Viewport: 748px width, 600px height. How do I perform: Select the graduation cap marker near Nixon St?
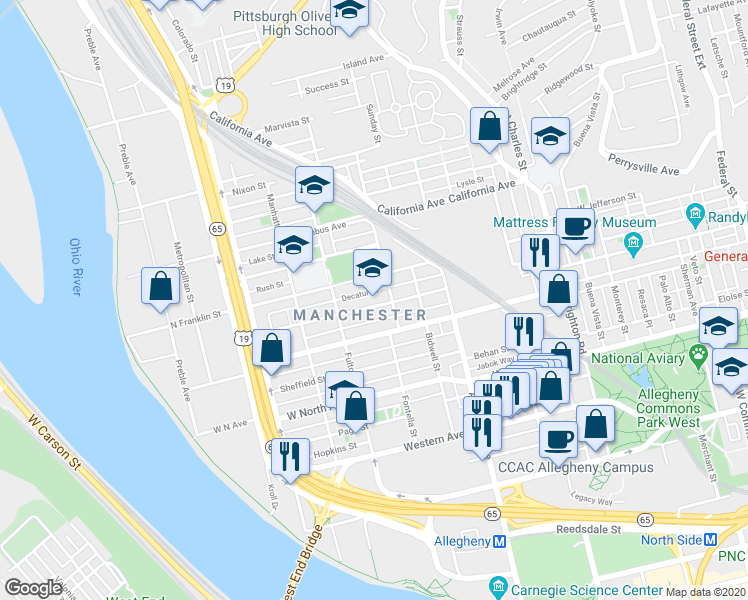pyautogui.click(x=314, y=186)
